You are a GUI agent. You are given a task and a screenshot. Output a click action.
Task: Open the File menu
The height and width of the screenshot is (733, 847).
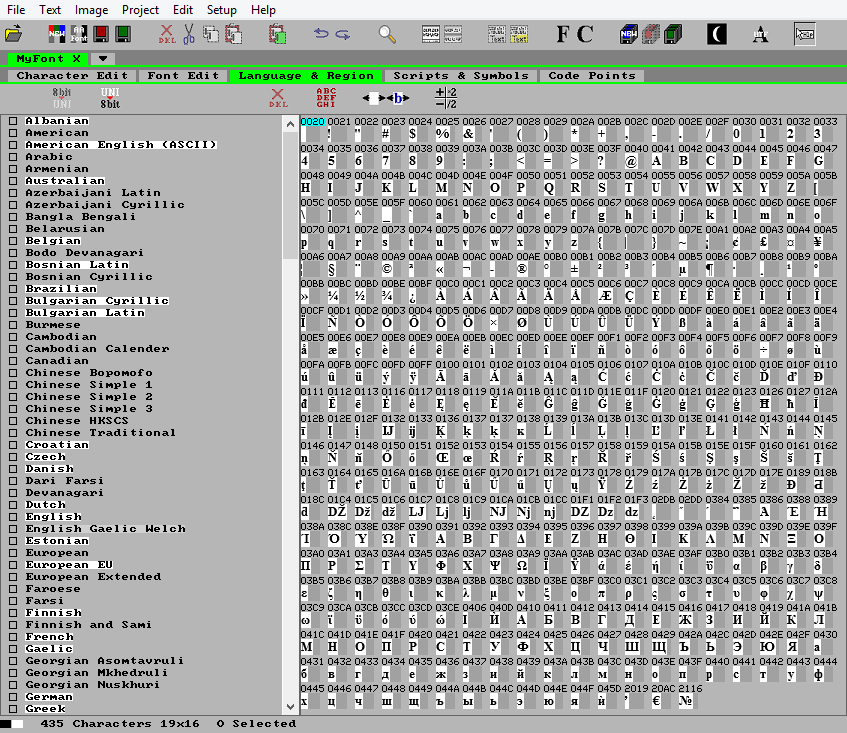[x=16, y=10]
